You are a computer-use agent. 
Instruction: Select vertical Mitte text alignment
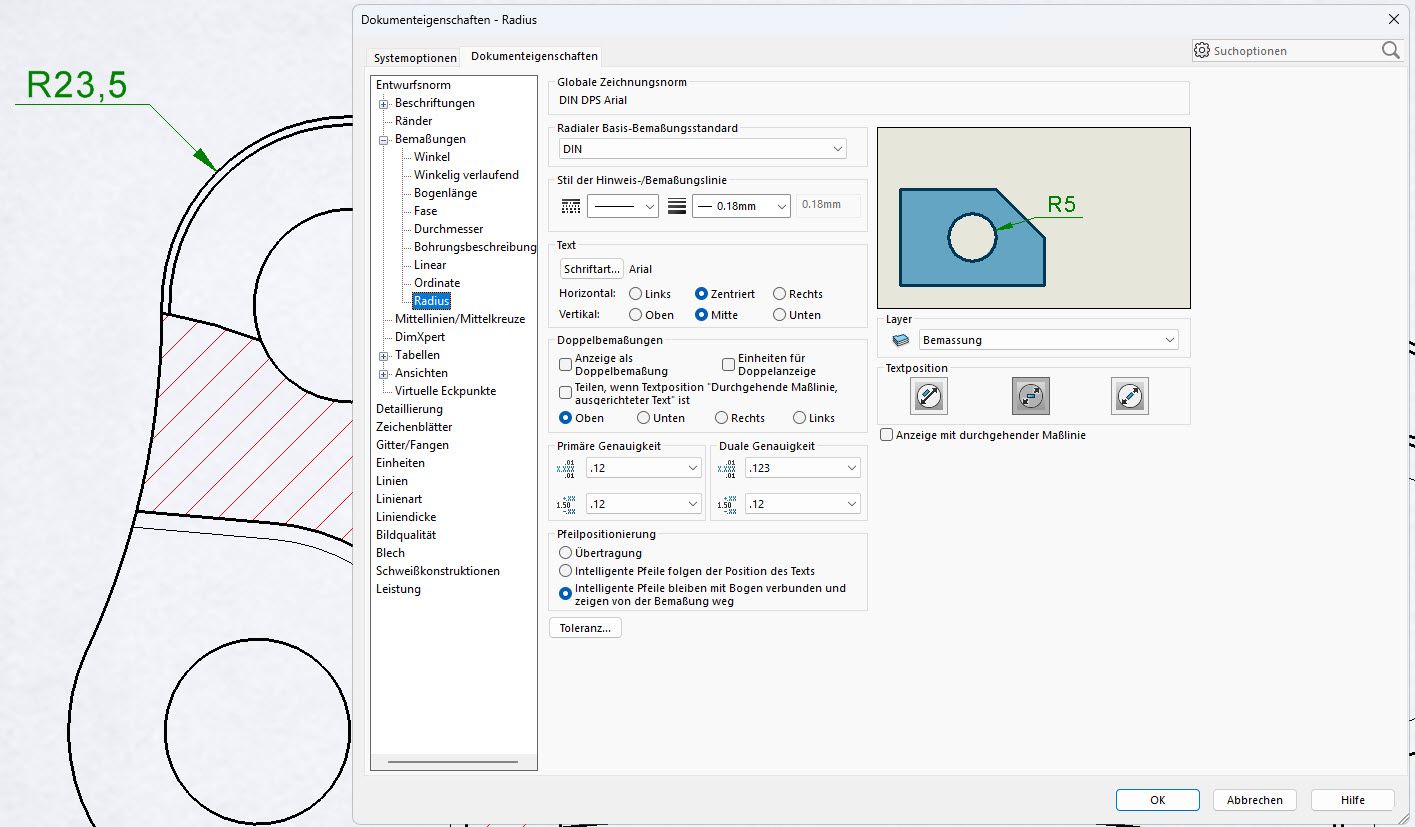(702, 315)
